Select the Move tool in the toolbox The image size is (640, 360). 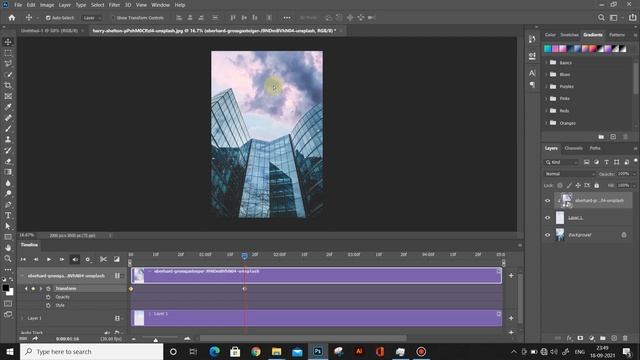(8, 42)
